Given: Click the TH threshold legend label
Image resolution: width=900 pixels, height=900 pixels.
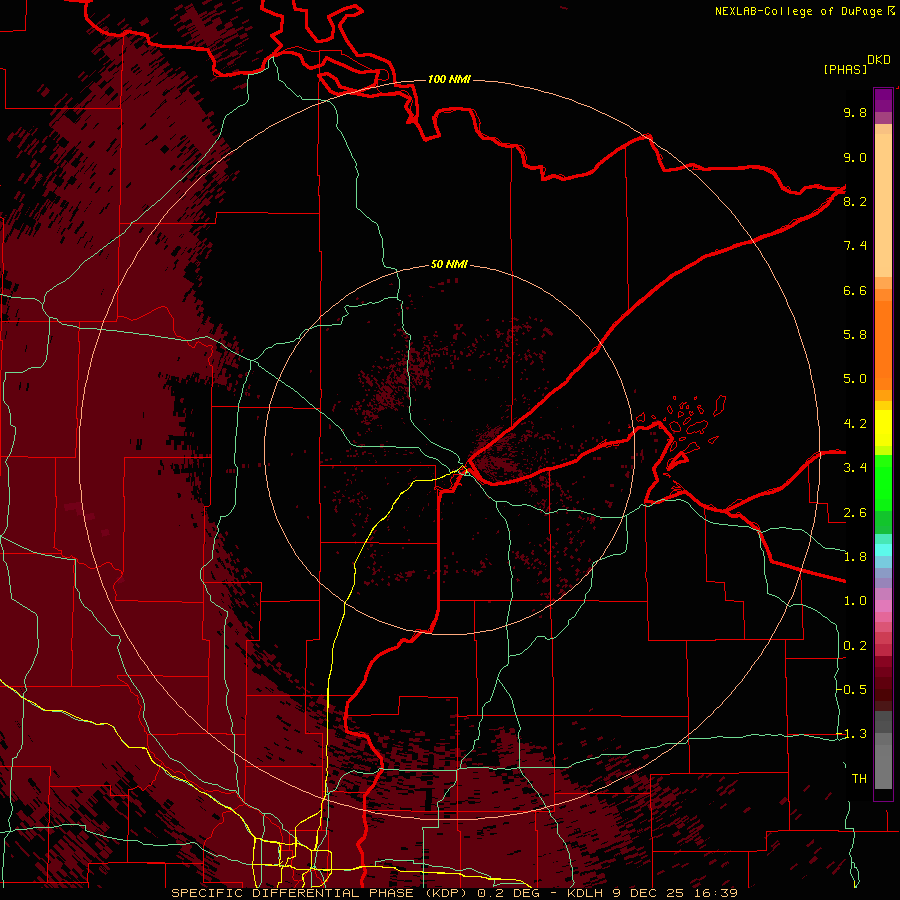Looking at the screenshot, I should [859, 779].
